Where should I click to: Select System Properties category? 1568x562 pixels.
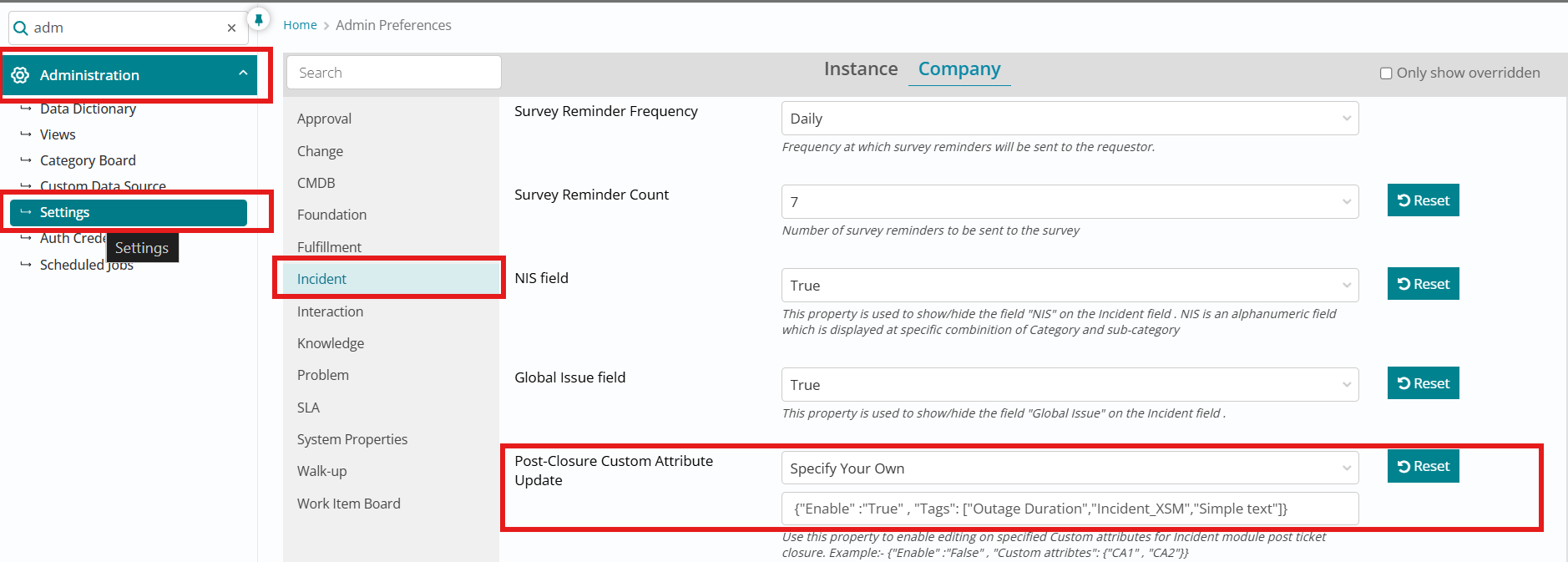352,439
